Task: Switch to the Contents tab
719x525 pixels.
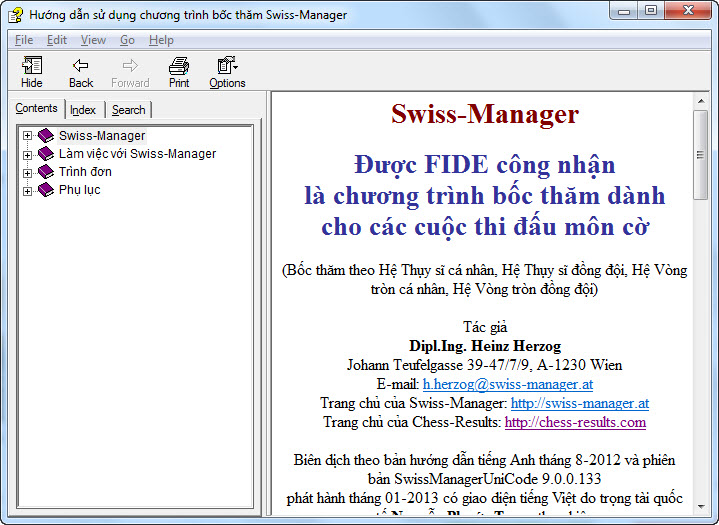Action: click(36, 108)
